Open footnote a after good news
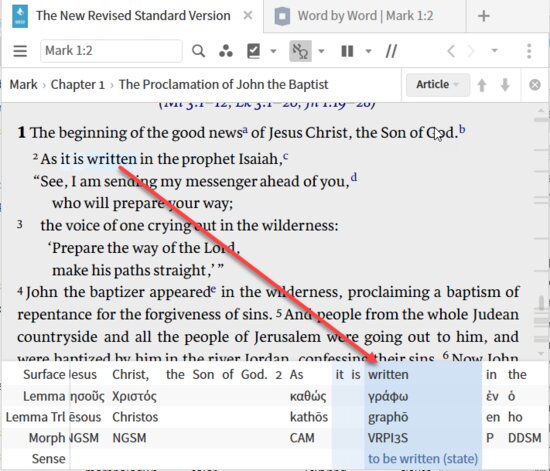 (x=245, y=130)
